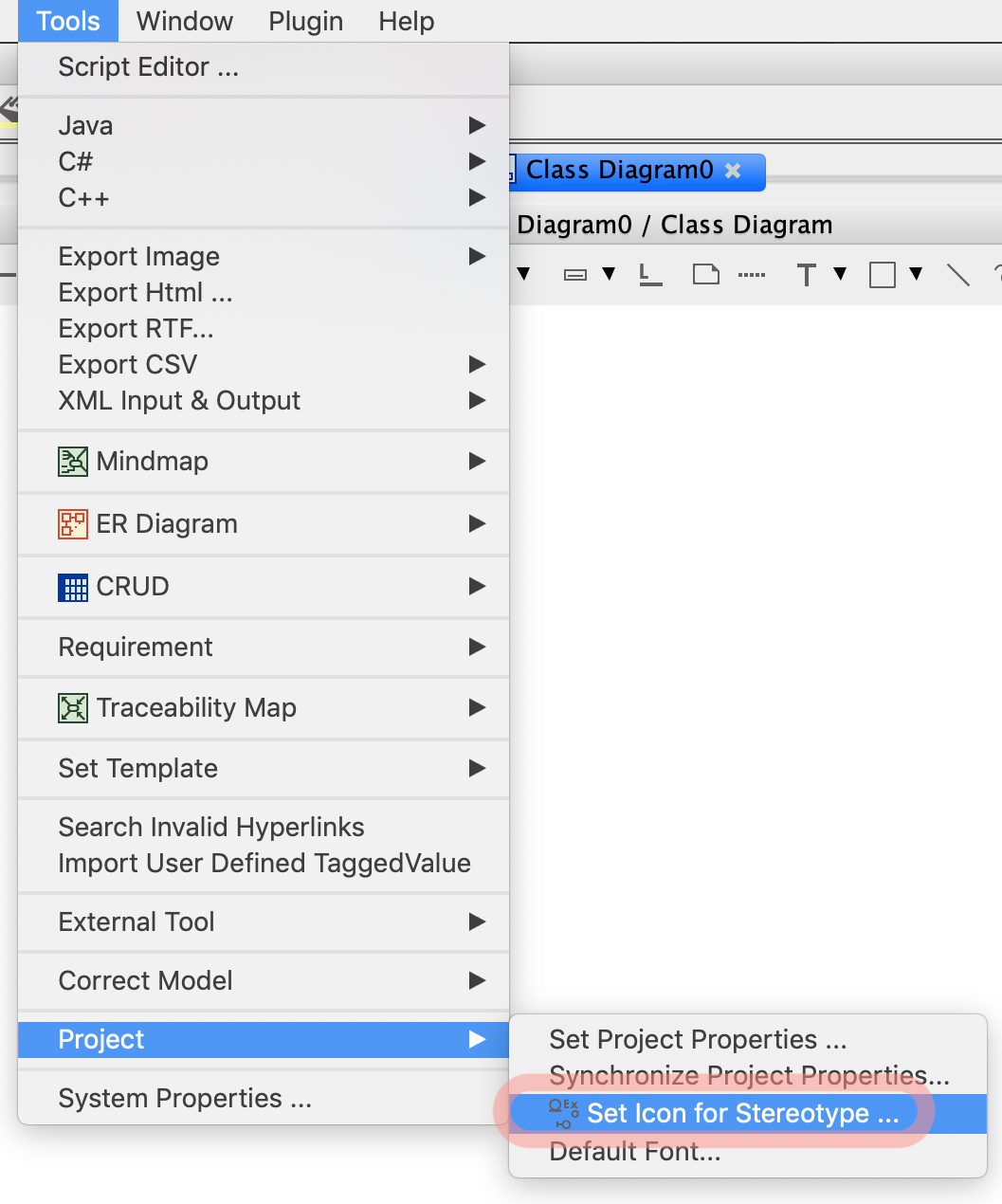Select the Line drawing tool
This screenshot has height=1204, width=1002.
coord(958,275)
